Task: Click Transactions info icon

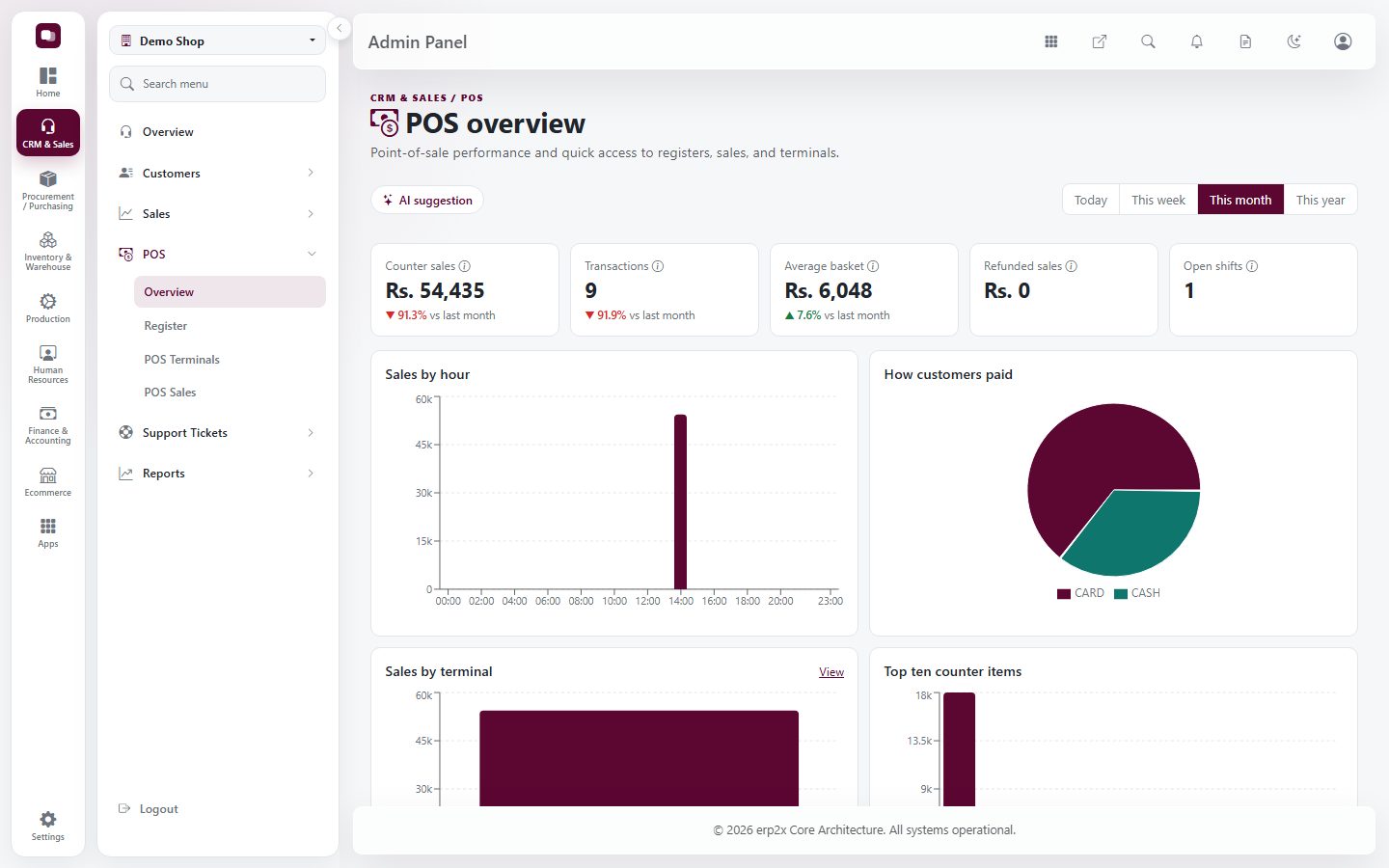Action: coord(658,266)
